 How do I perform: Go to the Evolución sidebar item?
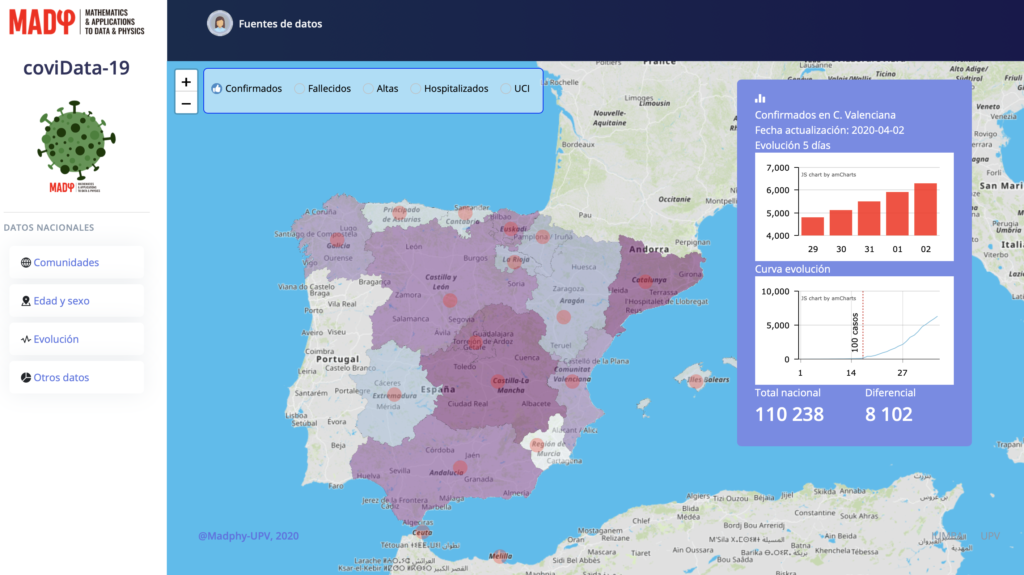[x=56, y=339]
